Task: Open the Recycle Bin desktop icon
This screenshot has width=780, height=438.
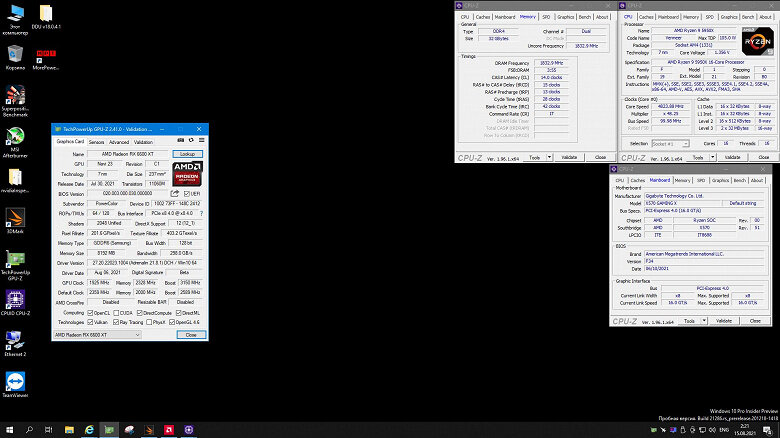Action: point(15,58)
